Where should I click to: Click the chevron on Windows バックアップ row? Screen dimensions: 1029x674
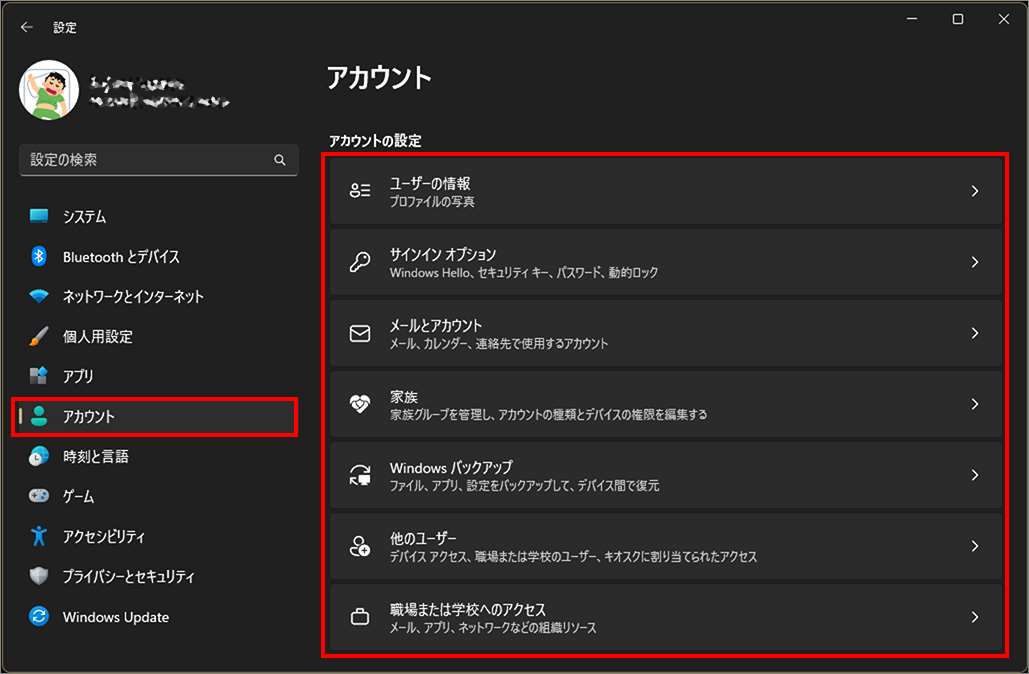975,475
